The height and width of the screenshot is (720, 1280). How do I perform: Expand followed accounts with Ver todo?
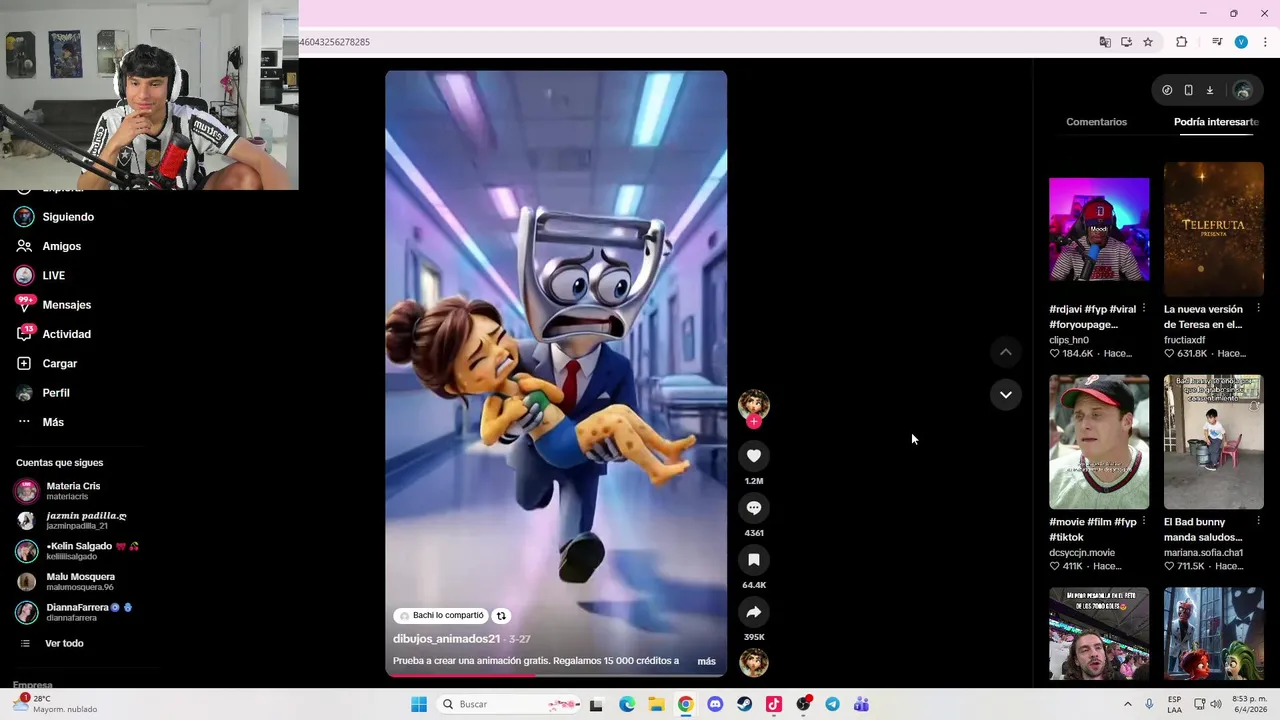click(x=64, y=643)
